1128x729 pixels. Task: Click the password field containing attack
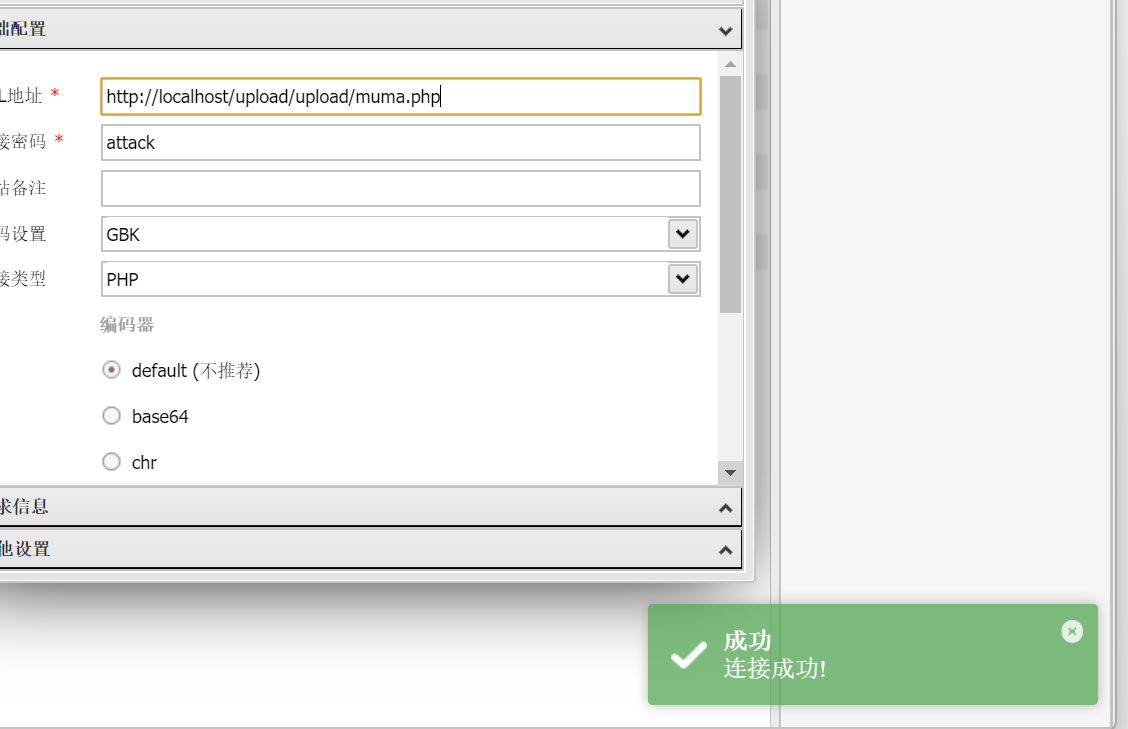(400, 143)
